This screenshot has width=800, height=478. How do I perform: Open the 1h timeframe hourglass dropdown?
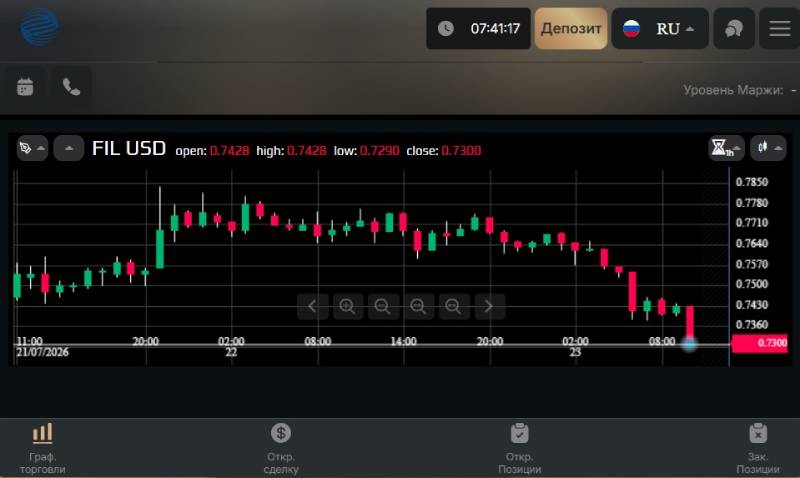pyautogui.click(x=727, y=148)
